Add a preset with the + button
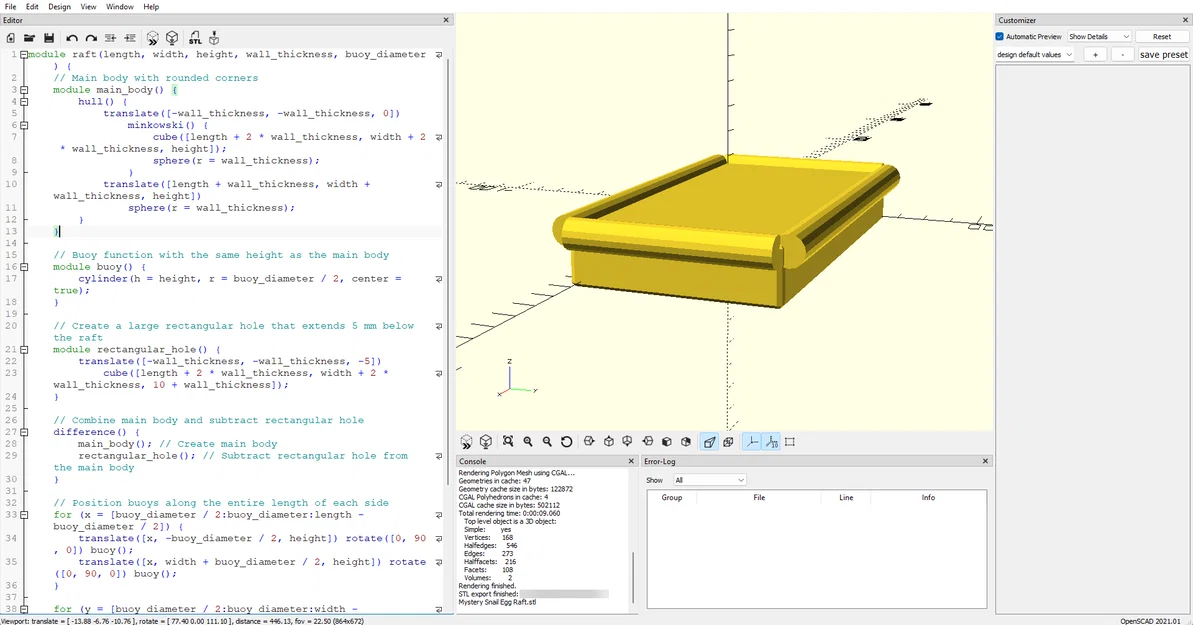The image size is (1193, 625). coord(1095,55)
